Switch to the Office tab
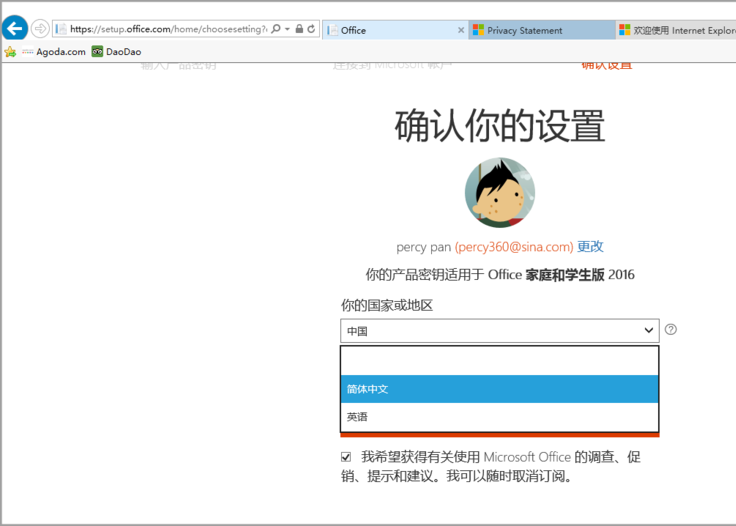736x526 pixels. click(x=394, y=30)
